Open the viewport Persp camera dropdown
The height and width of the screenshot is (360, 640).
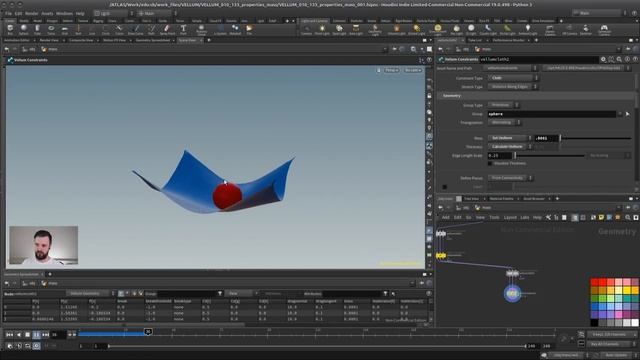click(391, 70)
